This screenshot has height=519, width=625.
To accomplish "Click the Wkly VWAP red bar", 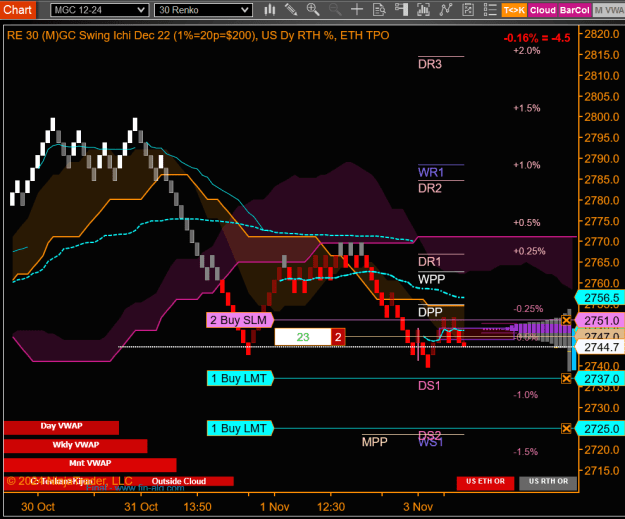I will 76,445.
